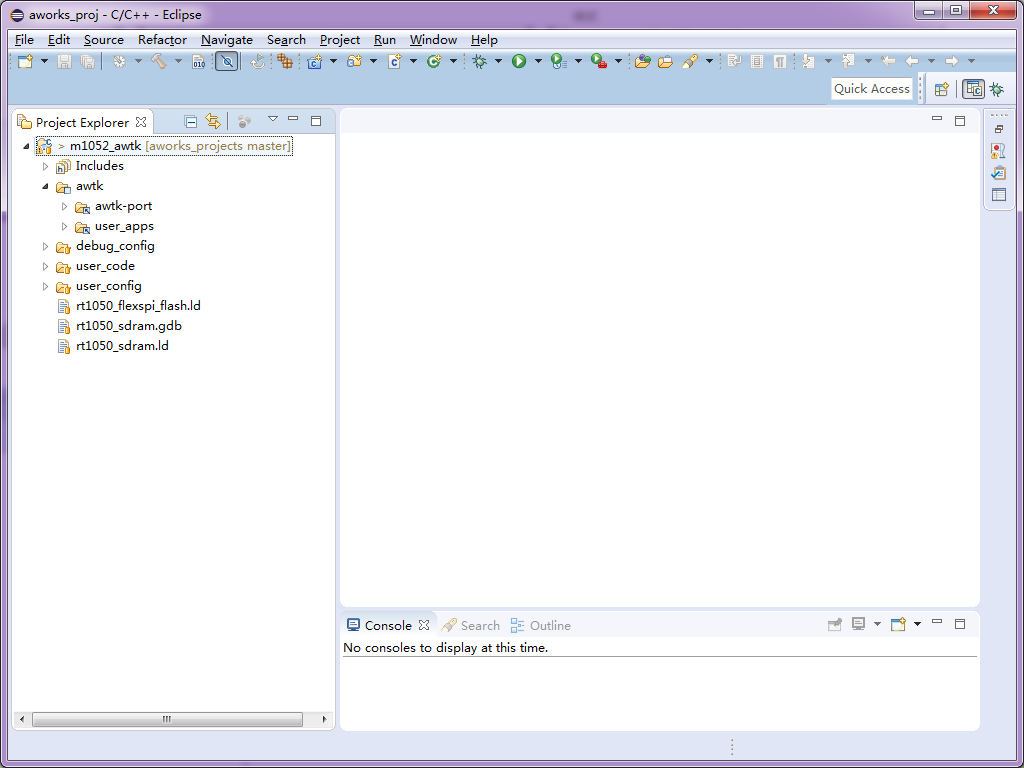The width and height of the screenshot is (1024, 768).
Task: Collapse the awtk folder node
Action: (46, 186)
